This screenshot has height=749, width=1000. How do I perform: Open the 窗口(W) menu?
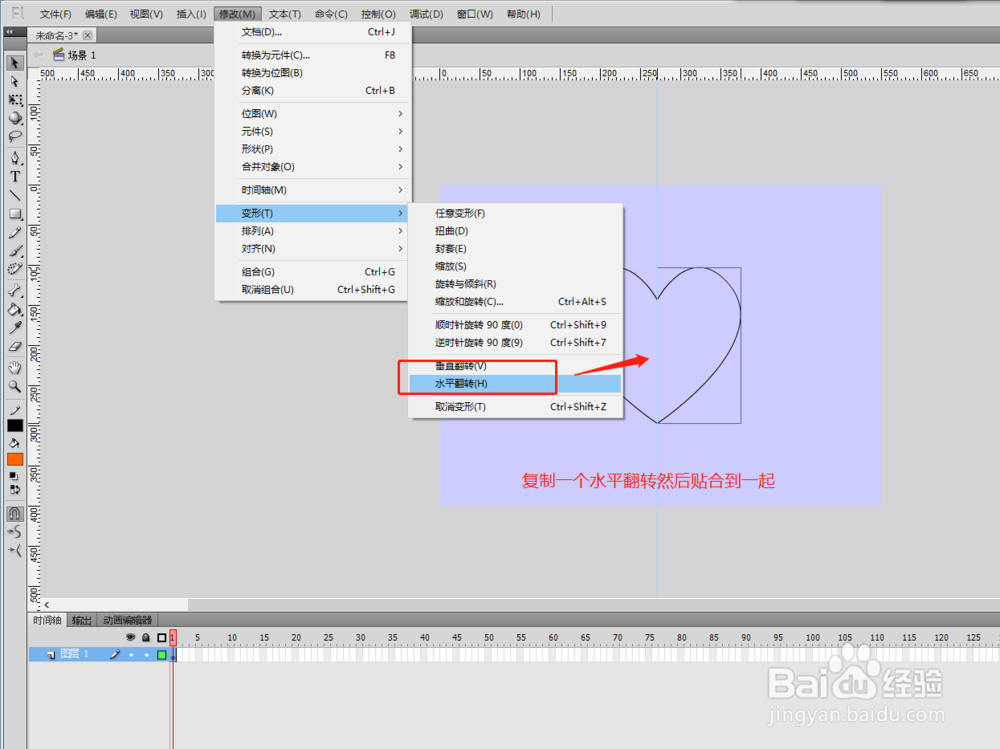[474, 14]
